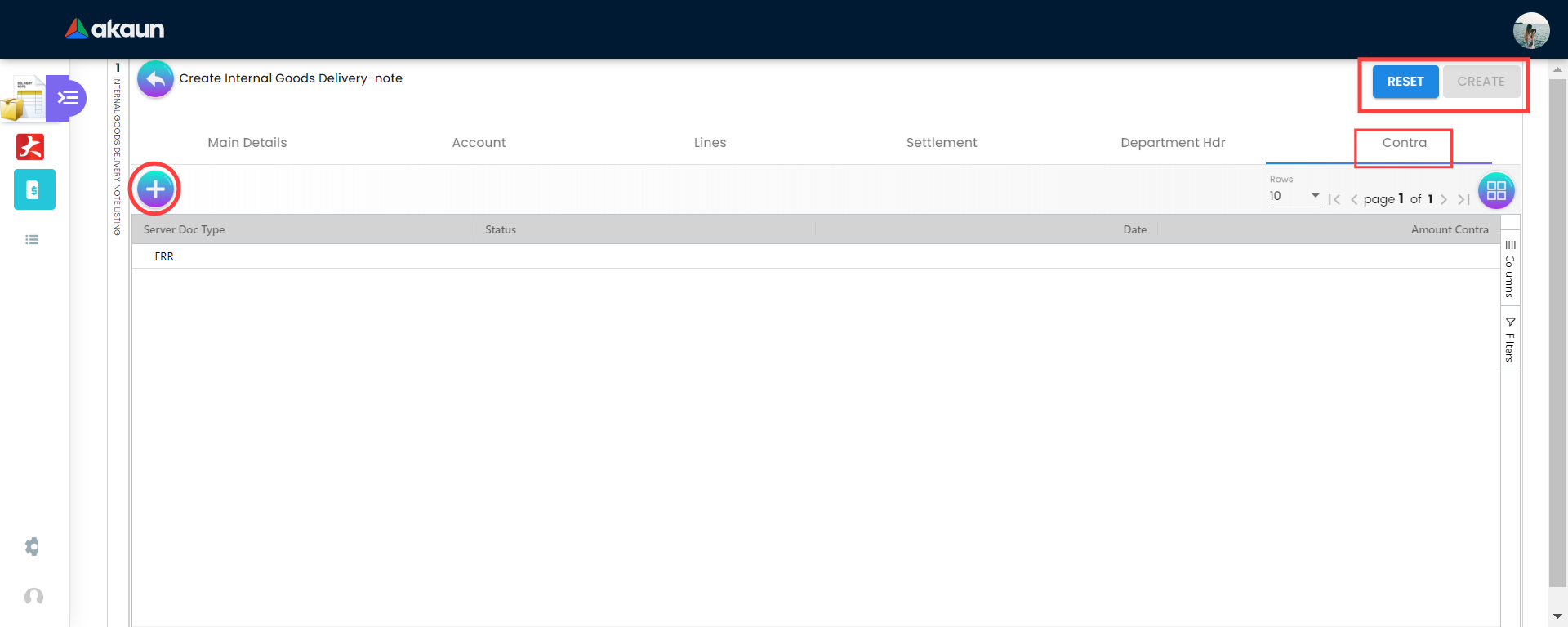Click the akaun logo

(115, 29)
